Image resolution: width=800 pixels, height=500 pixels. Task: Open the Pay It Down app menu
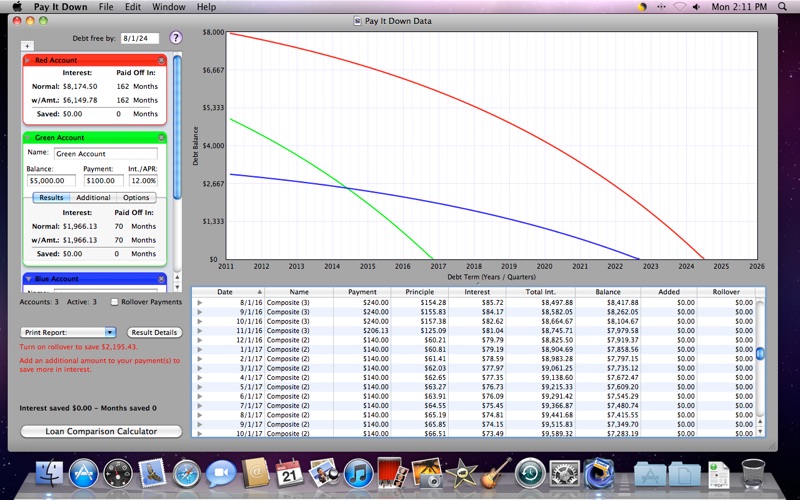[60, 7]
